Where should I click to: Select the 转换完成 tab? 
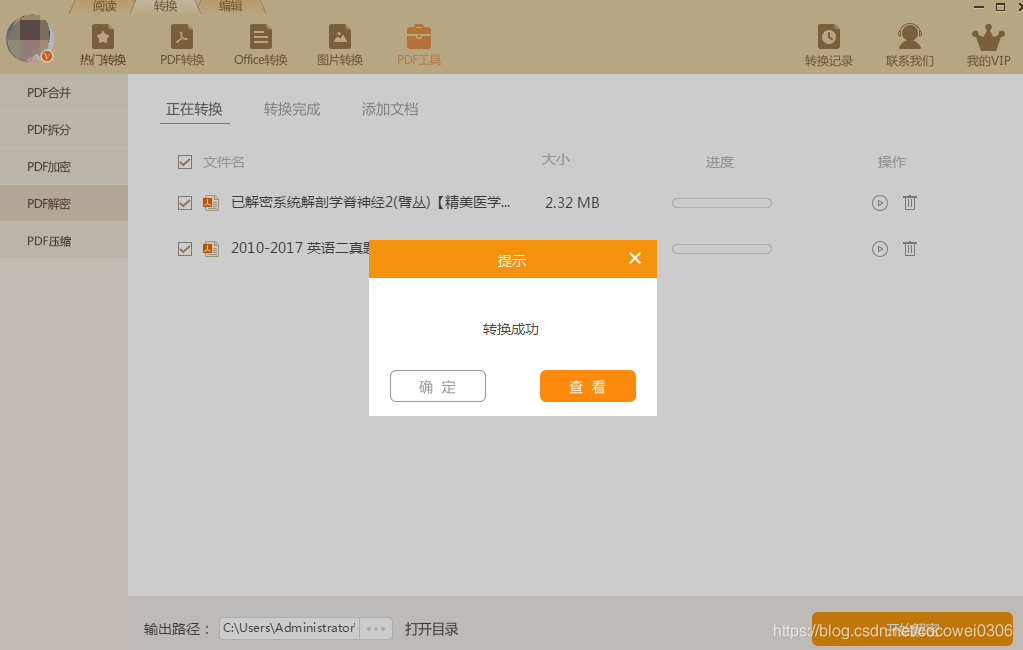pyautogui.click(x=292, y=109)
